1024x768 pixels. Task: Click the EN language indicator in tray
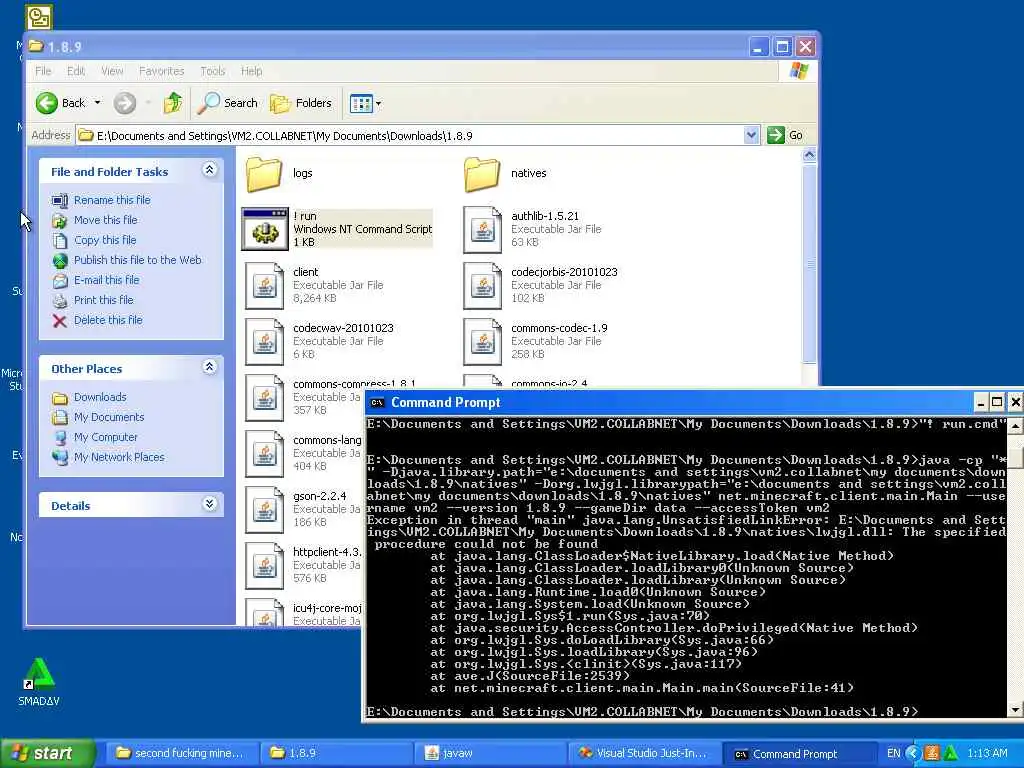tap(893, 753)
